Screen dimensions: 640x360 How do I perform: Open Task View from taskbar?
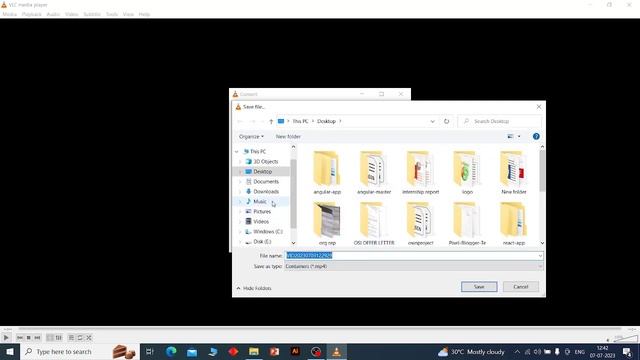pyautogui.click(x=150, y=351)
